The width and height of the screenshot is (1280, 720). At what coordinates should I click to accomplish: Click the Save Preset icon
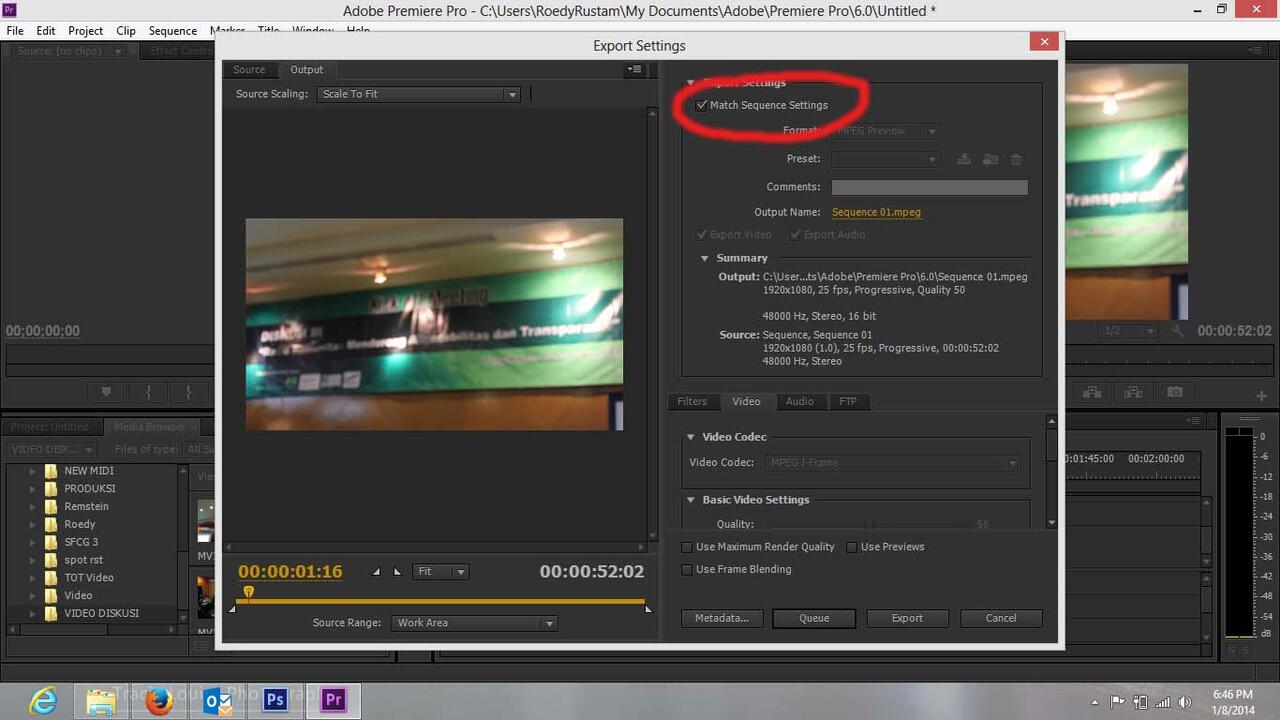click(x=964, y=159)
